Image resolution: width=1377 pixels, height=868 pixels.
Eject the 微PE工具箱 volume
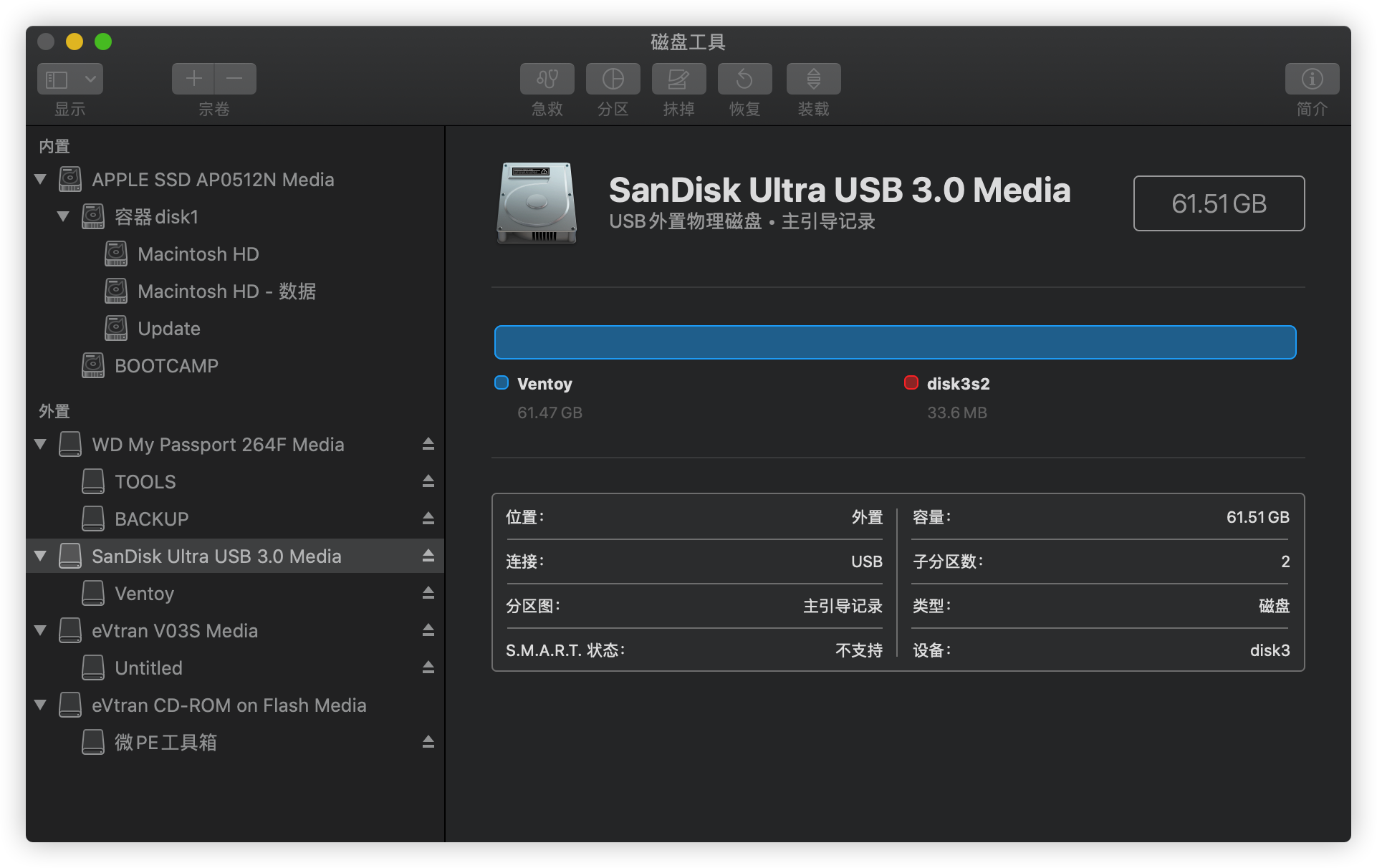[428, 742]
